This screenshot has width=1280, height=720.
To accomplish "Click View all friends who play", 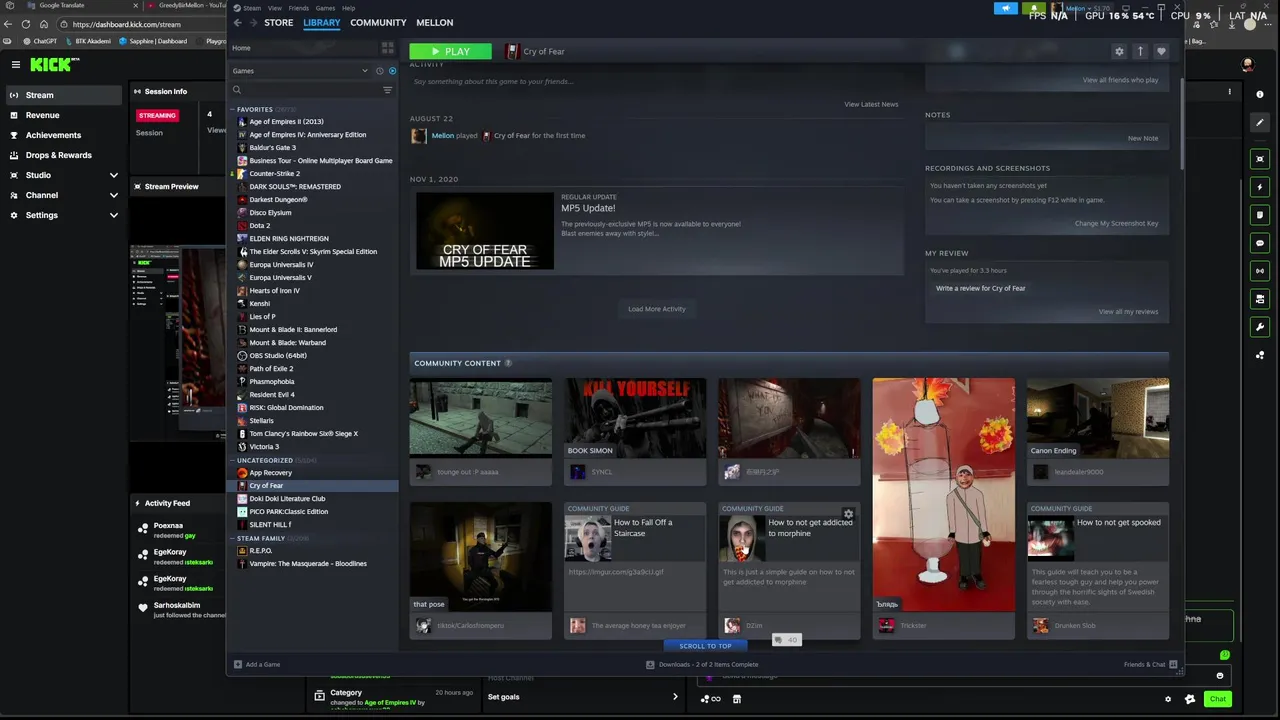I will 1120,80.
